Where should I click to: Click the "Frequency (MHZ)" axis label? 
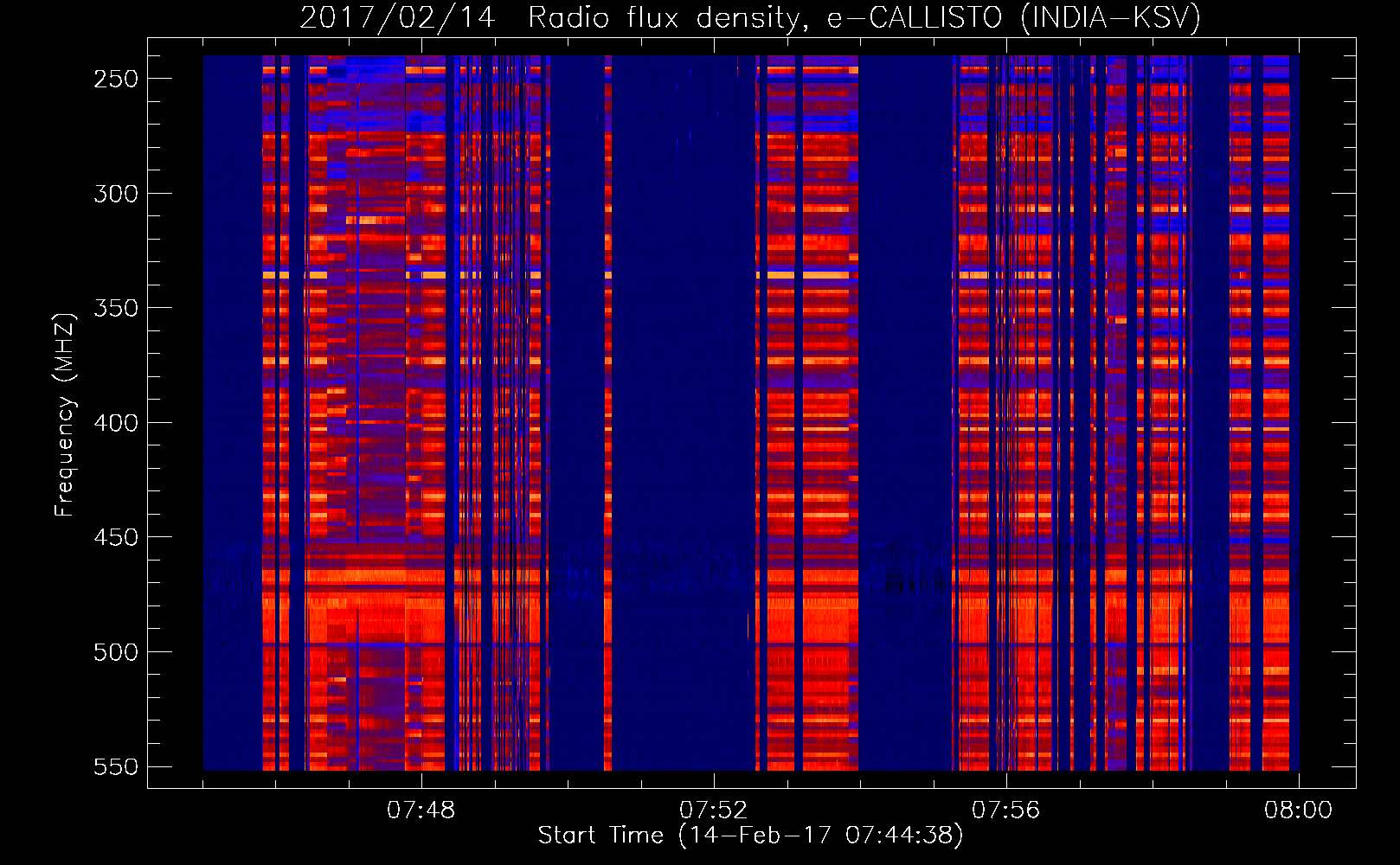[x=65, y=414]
